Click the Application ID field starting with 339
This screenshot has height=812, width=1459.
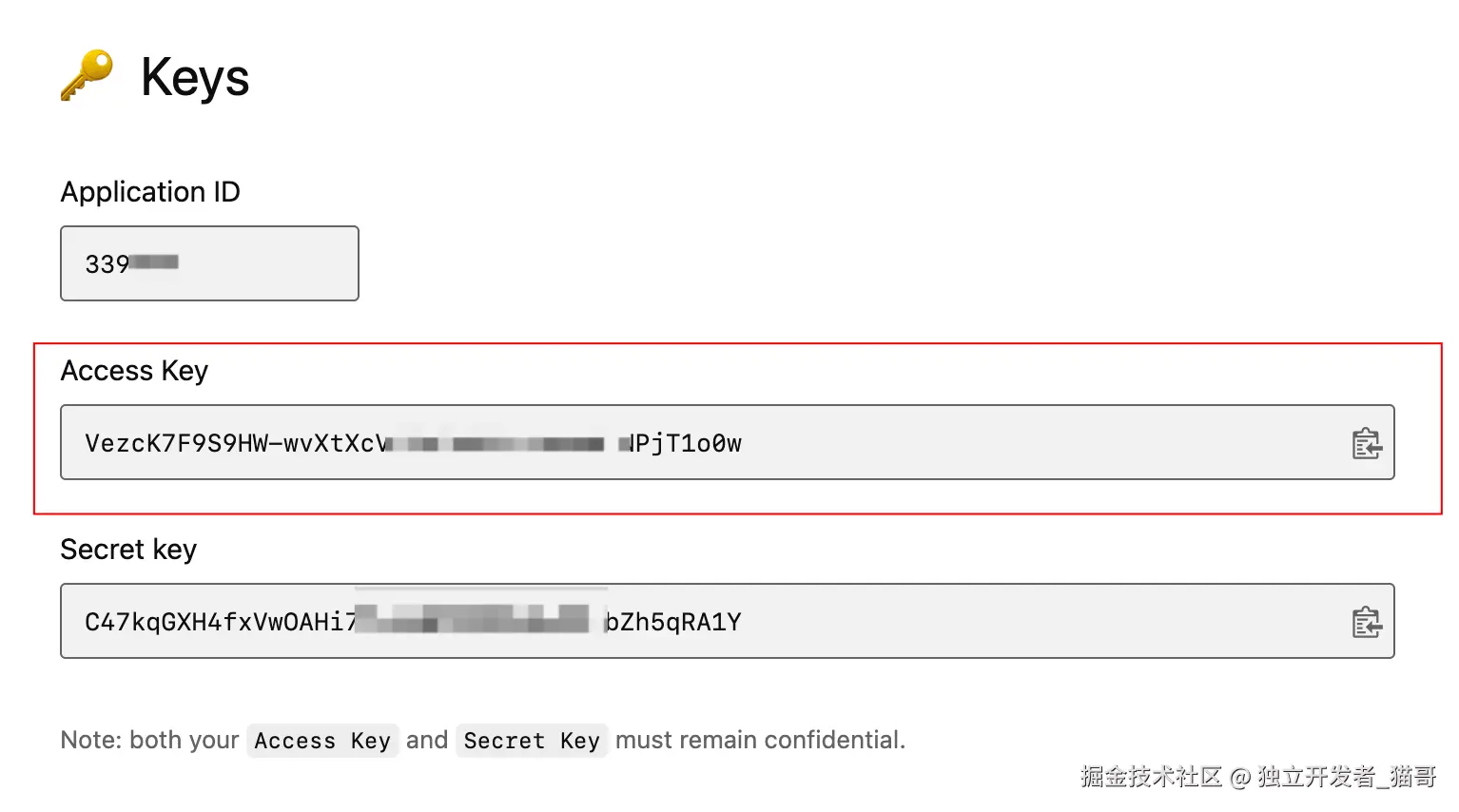point(209,263)
